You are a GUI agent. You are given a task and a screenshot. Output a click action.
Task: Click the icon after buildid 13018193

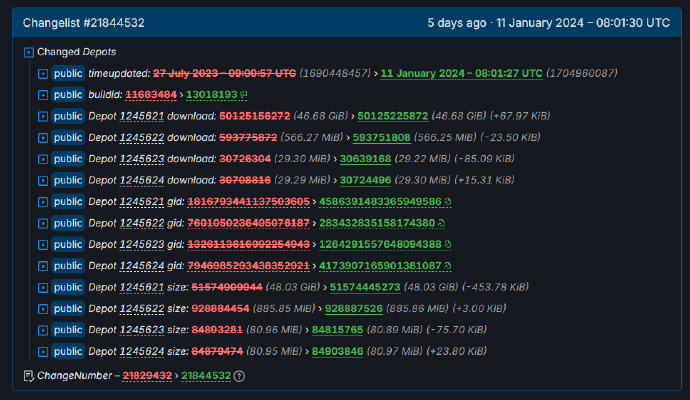click(x=243, y=95)
